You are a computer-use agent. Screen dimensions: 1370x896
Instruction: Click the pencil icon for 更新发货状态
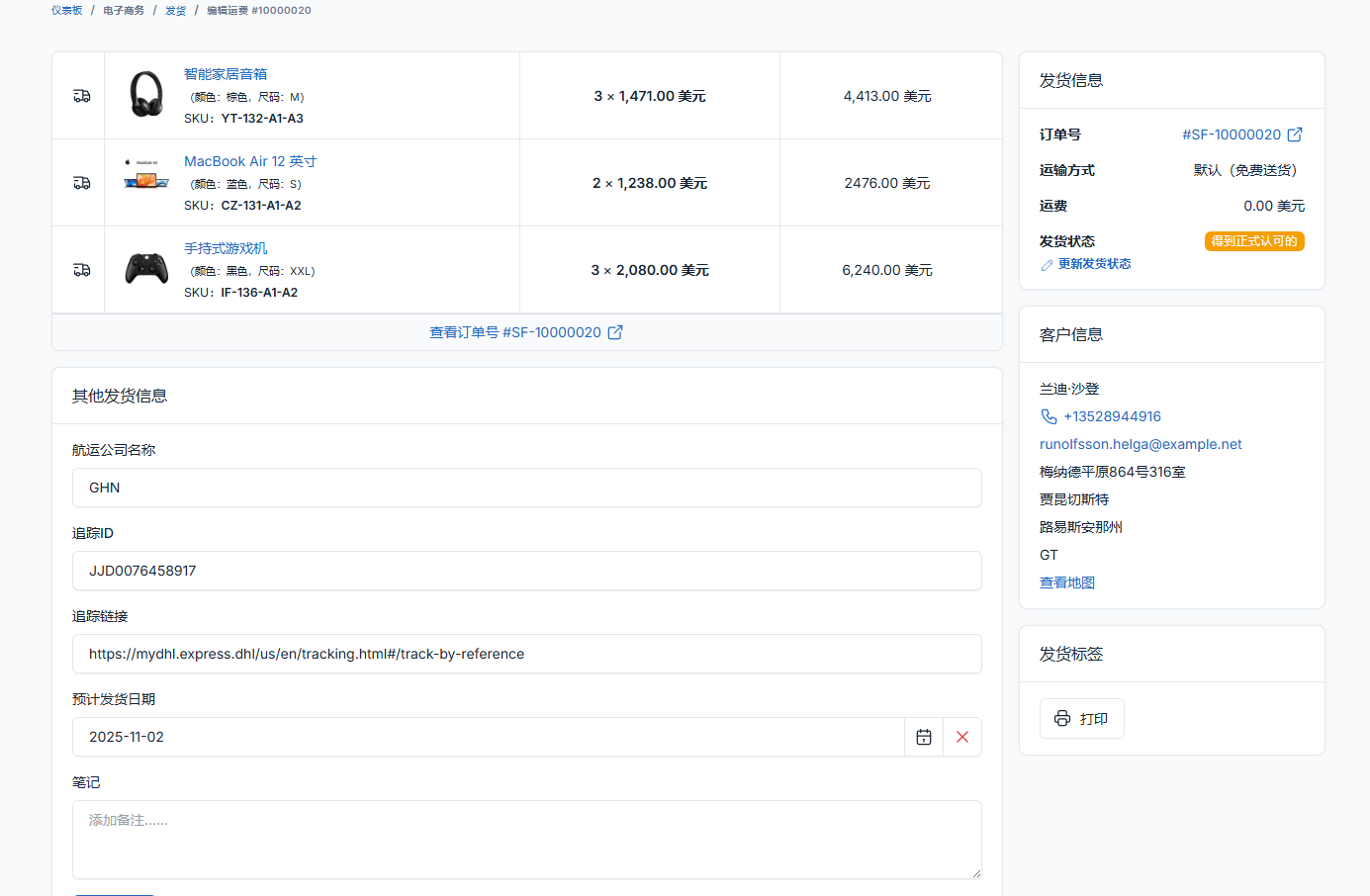click(x=1047, y=265)
